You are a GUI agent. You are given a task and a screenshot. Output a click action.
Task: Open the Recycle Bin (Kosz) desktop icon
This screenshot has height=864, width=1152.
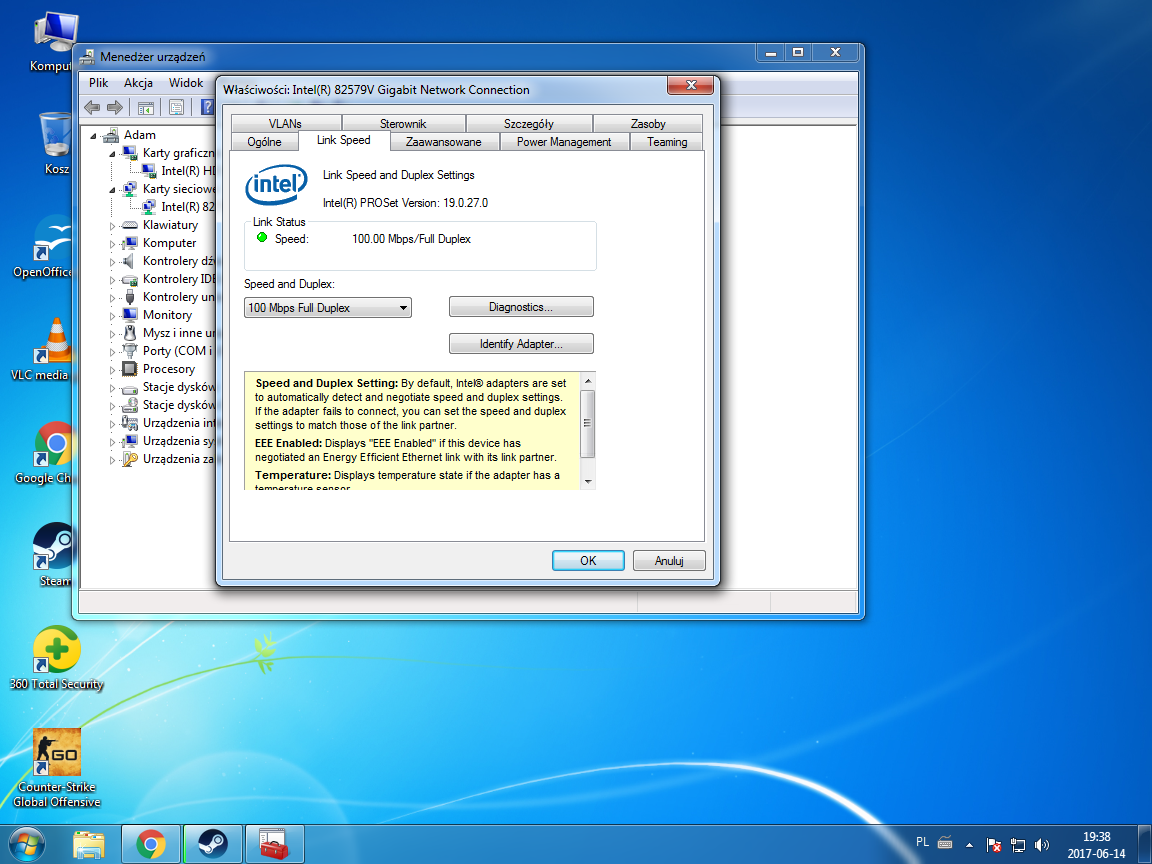pyautogui.click(x=53, y=135)
